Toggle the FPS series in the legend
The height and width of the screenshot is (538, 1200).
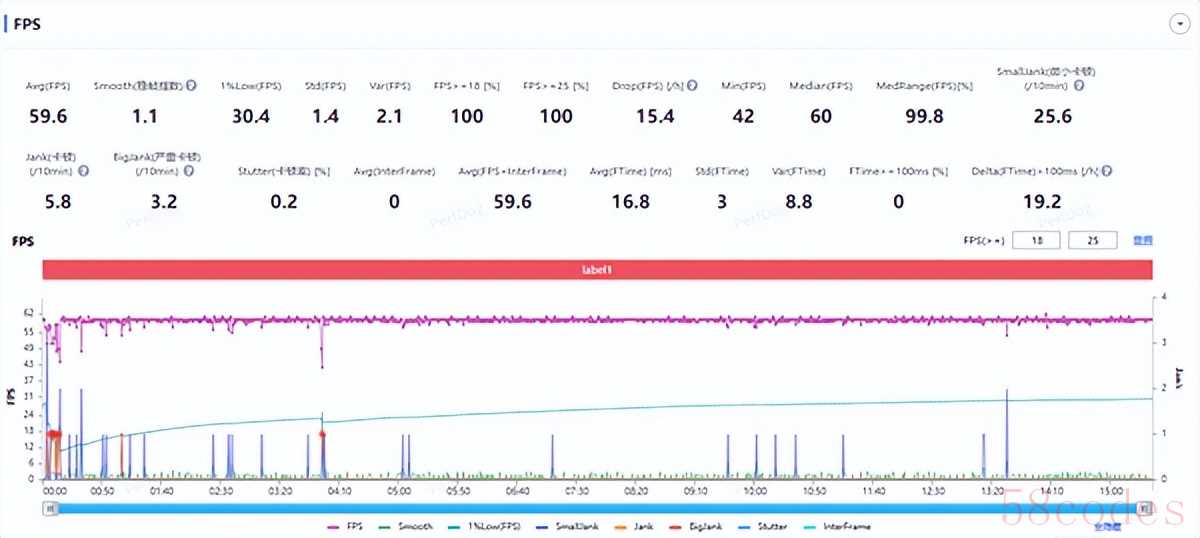pyautogui.click(x=348, y=525)
